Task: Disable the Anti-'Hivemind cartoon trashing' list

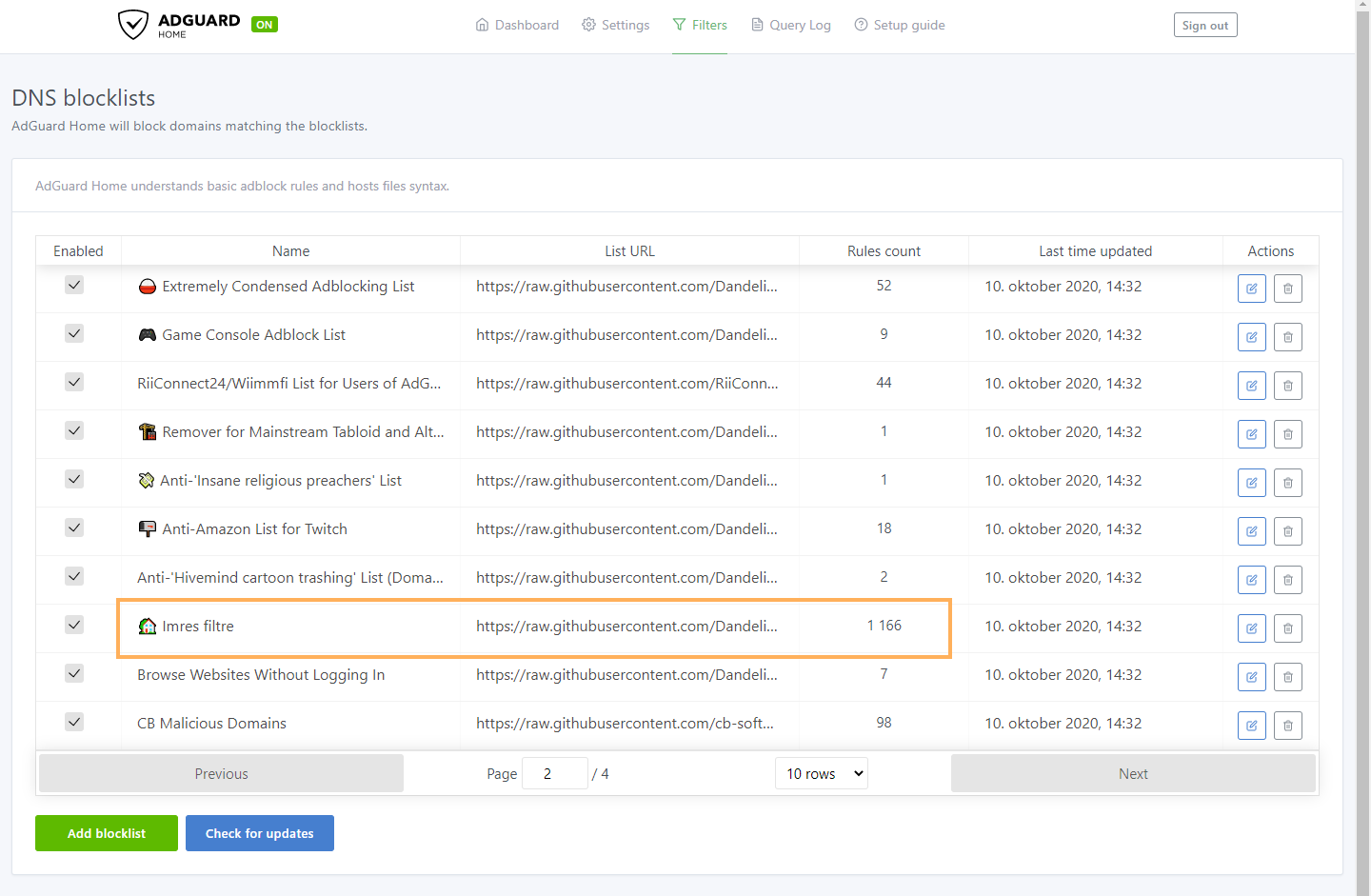Action: pos(74,576)
